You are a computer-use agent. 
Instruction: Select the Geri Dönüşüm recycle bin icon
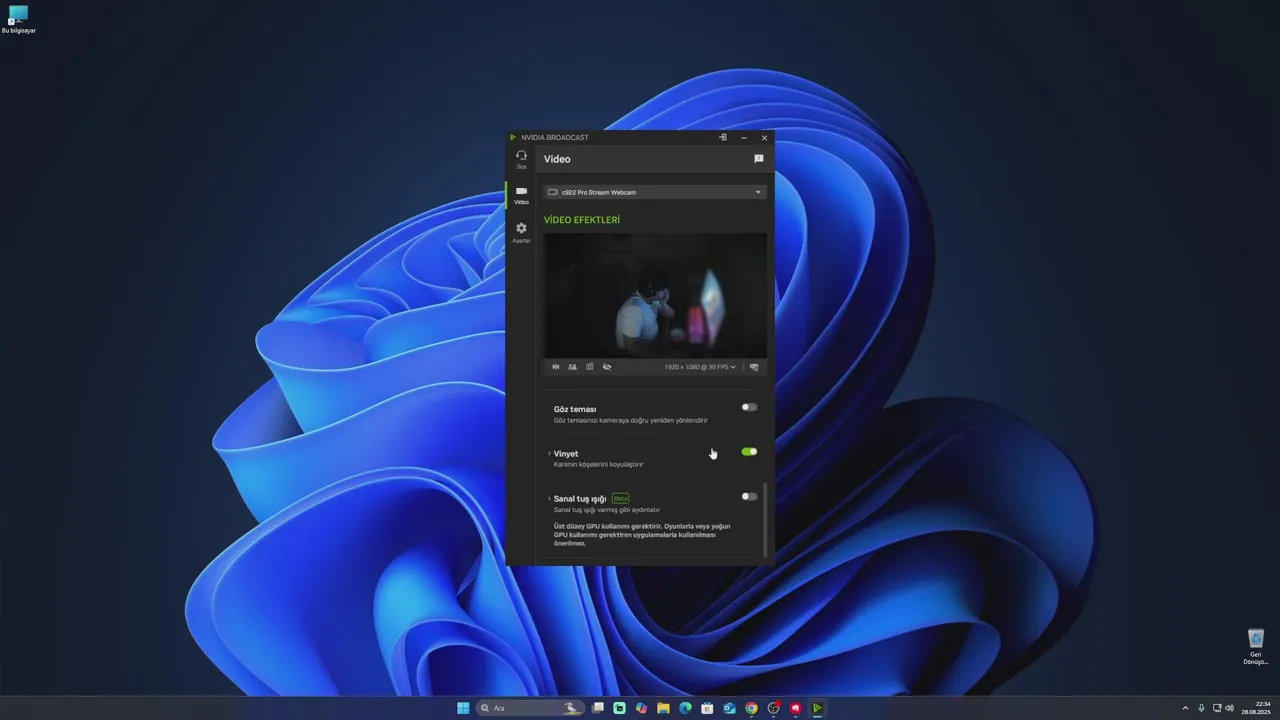pos(1256,646)
